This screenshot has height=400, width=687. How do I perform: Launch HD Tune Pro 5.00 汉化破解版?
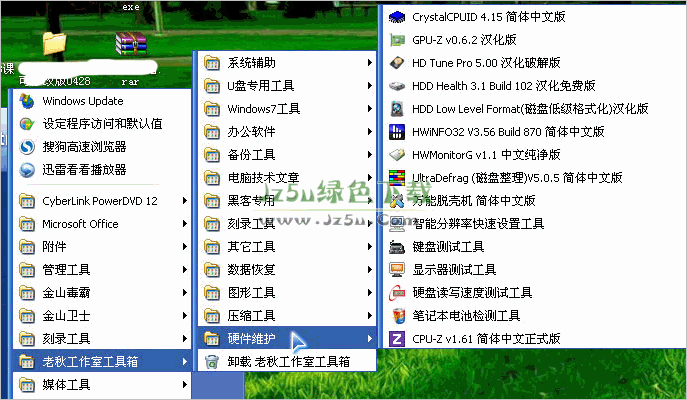pos(486,63)
